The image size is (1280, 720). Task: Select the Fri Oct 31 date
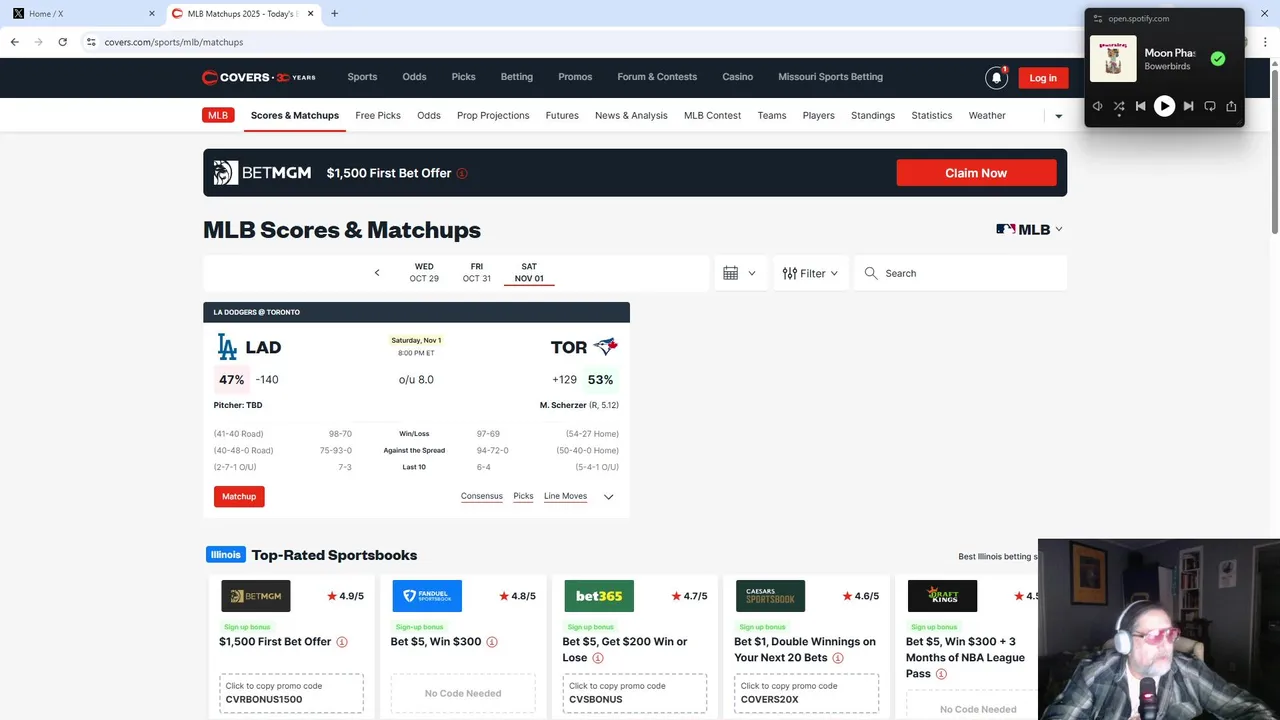[477, 273]
